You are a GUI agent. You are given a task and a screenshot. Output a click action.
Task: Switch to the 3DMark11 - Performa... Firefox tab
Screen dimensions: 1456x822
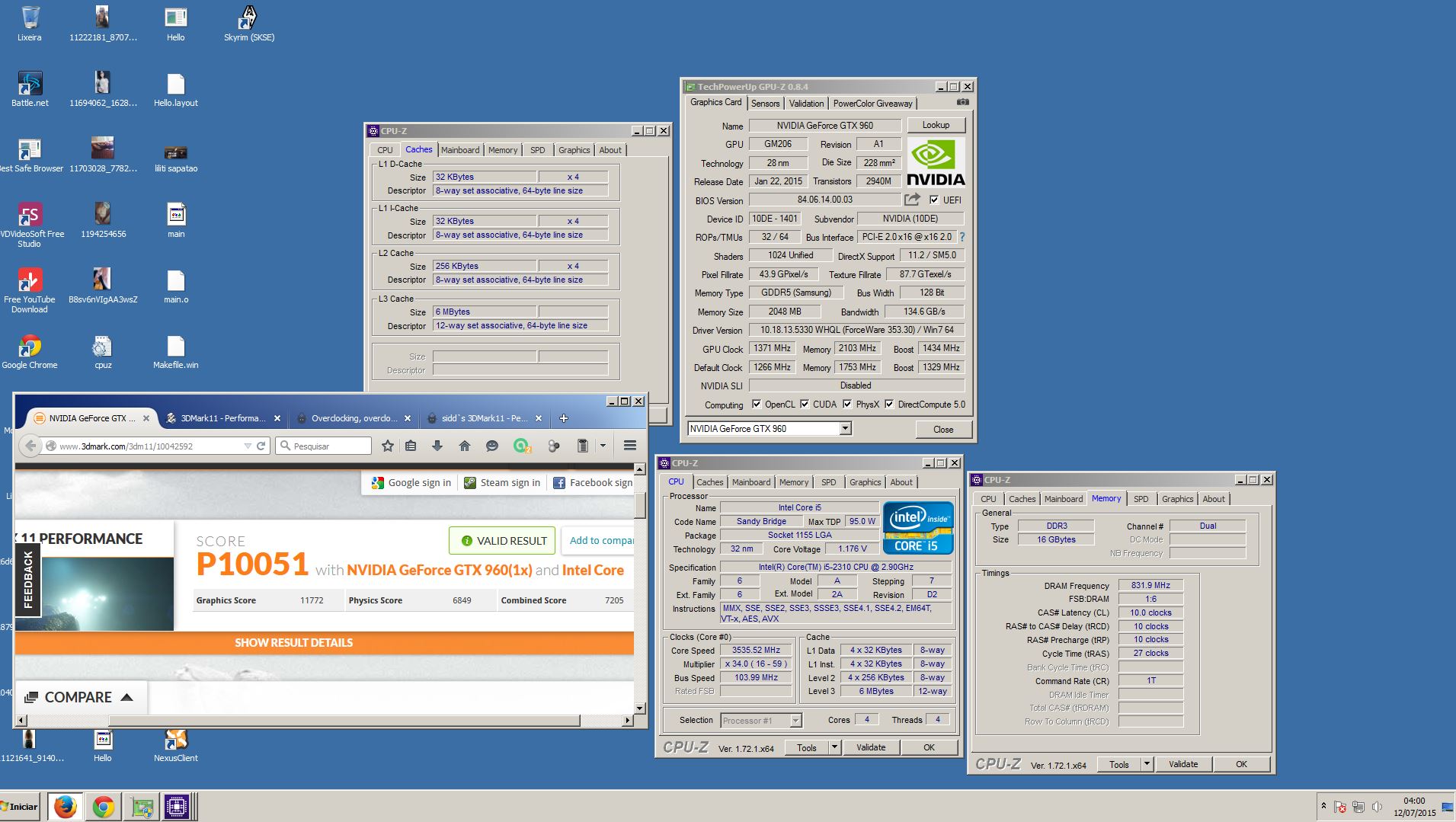coord(222,418)
